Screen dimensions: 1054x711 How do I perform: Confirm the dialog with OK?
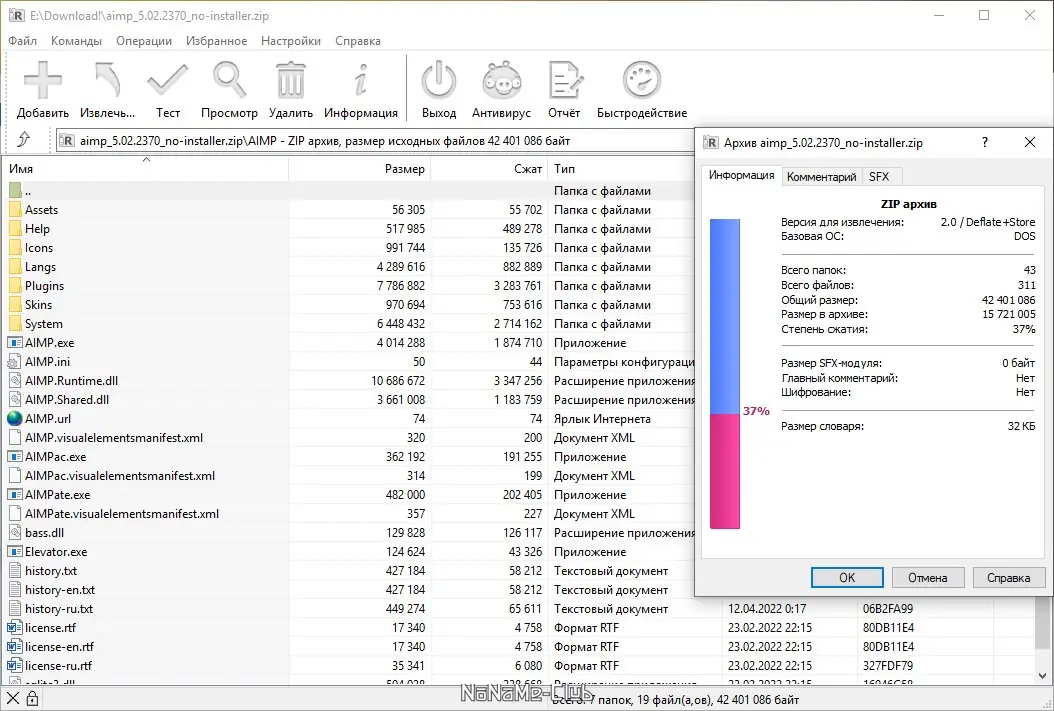847,577
